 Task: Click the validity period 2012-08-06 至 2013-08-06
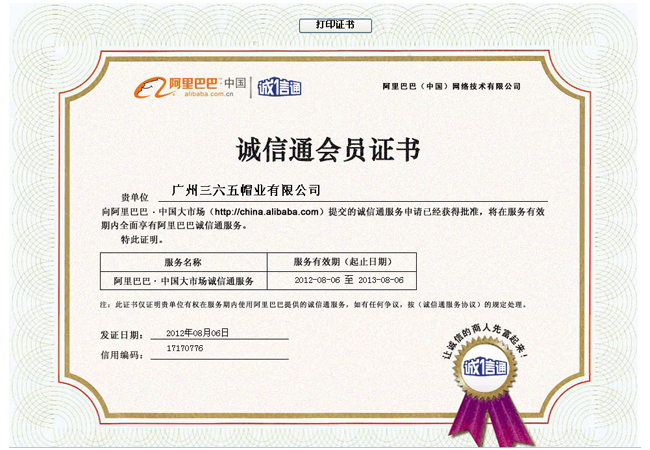pos(349,280)
